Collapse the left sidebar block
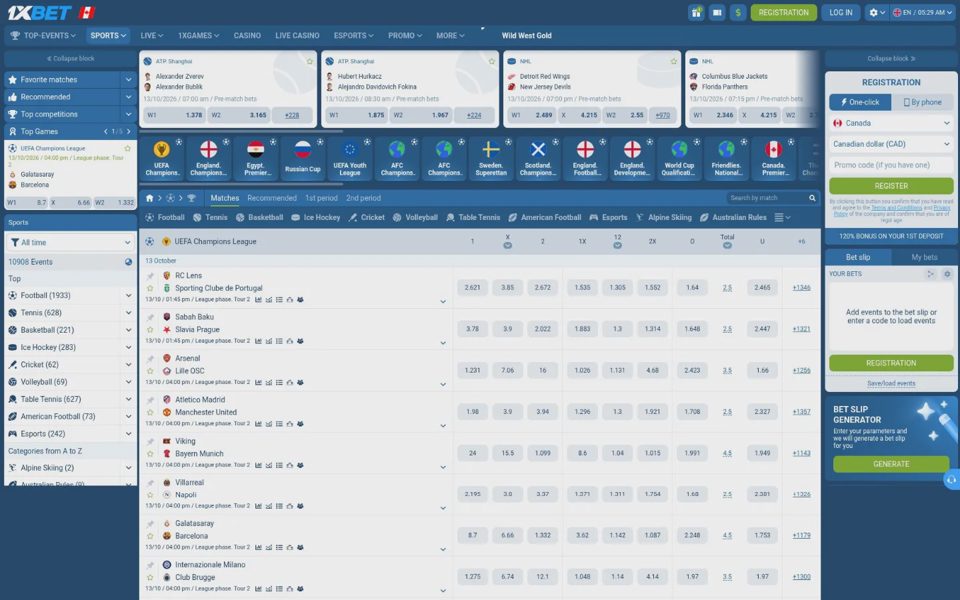Image resolution: width=960 pixels, height=600 pixels. coord(70,59)
